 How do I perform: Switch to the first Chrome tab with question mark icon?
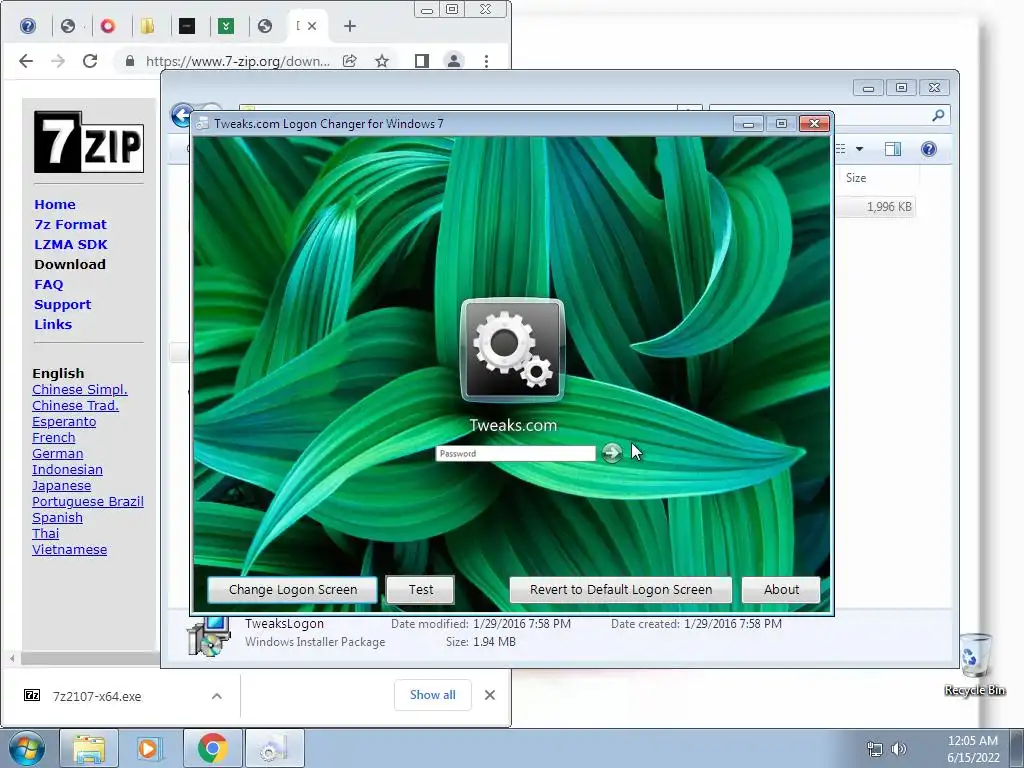pyautogui.click(x=27, y=26)
